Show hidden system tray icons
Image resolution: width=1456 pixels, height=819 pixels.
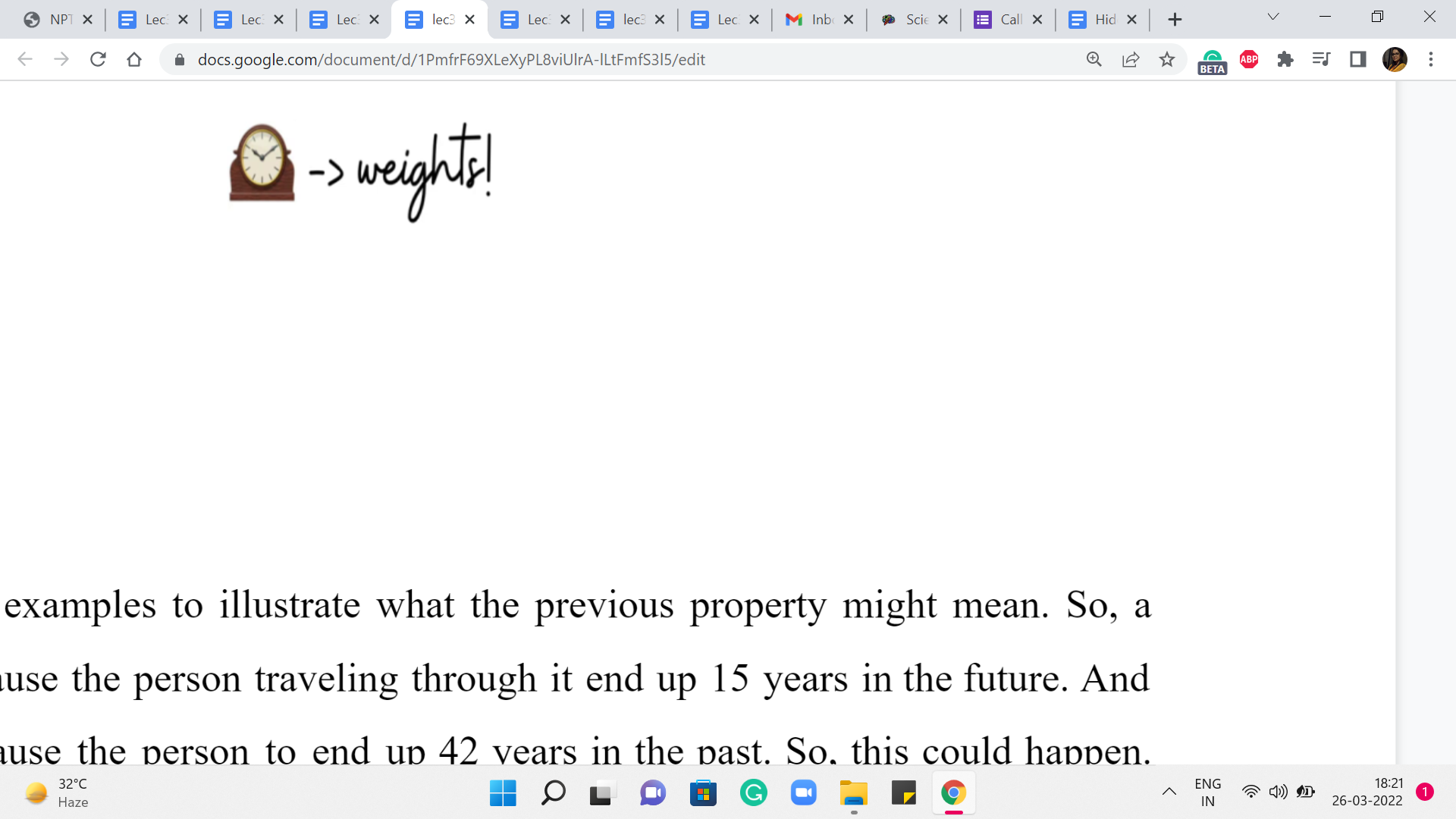click(1169, 792)
